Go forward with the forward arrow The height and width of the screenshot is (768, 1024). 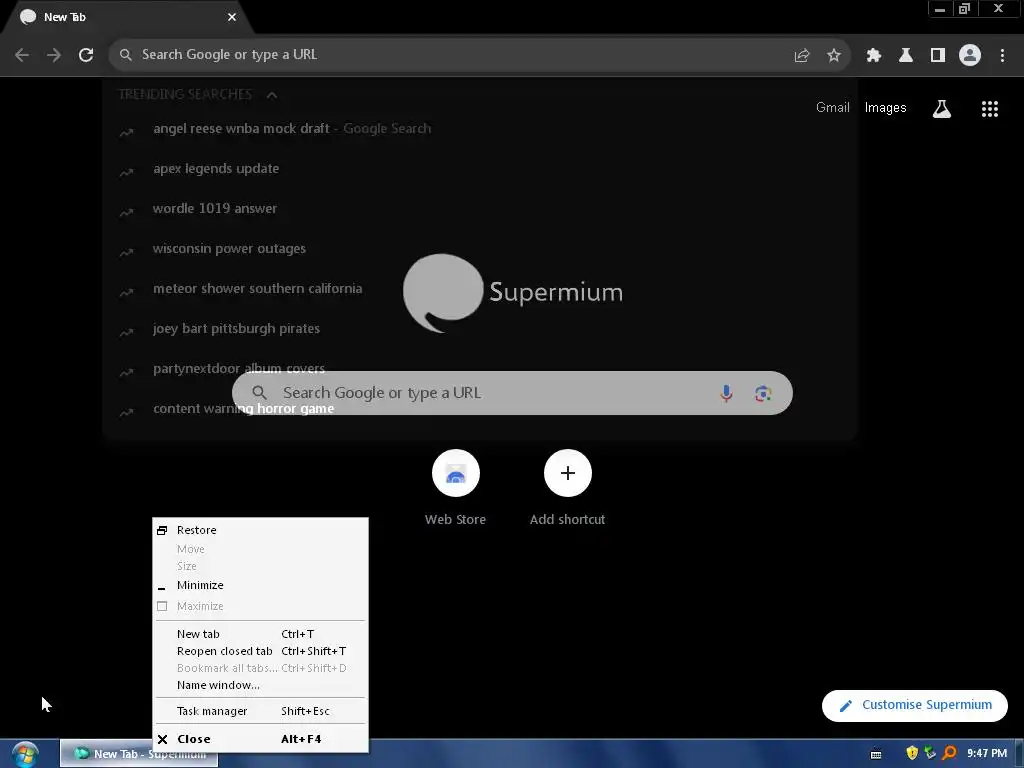click(54, 55)
